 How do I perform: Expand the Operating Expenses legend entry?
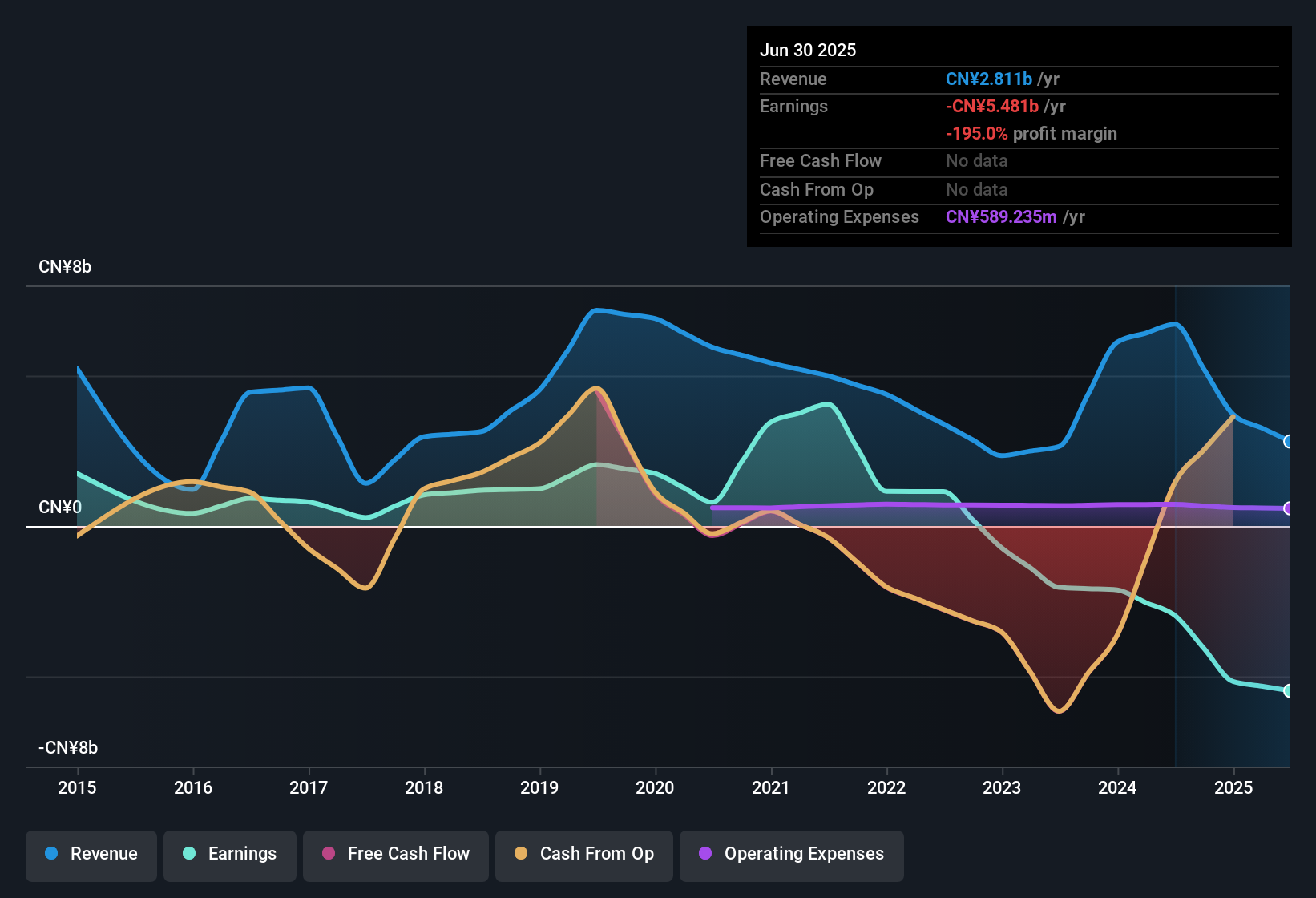(x=792, y=854)
